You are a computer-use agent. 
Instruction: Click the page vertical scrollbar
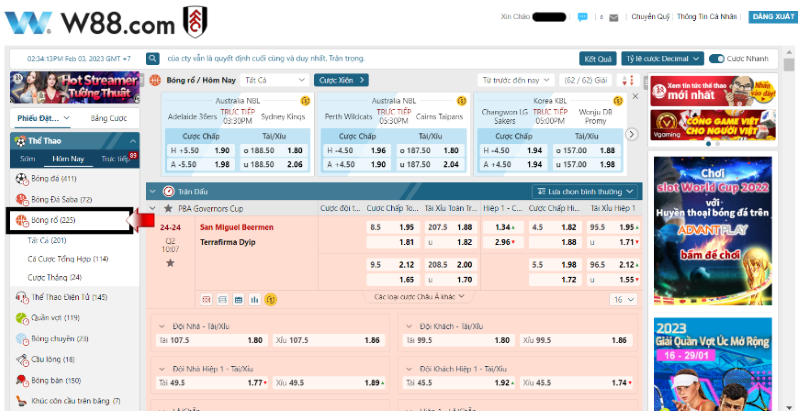[790, 229]
